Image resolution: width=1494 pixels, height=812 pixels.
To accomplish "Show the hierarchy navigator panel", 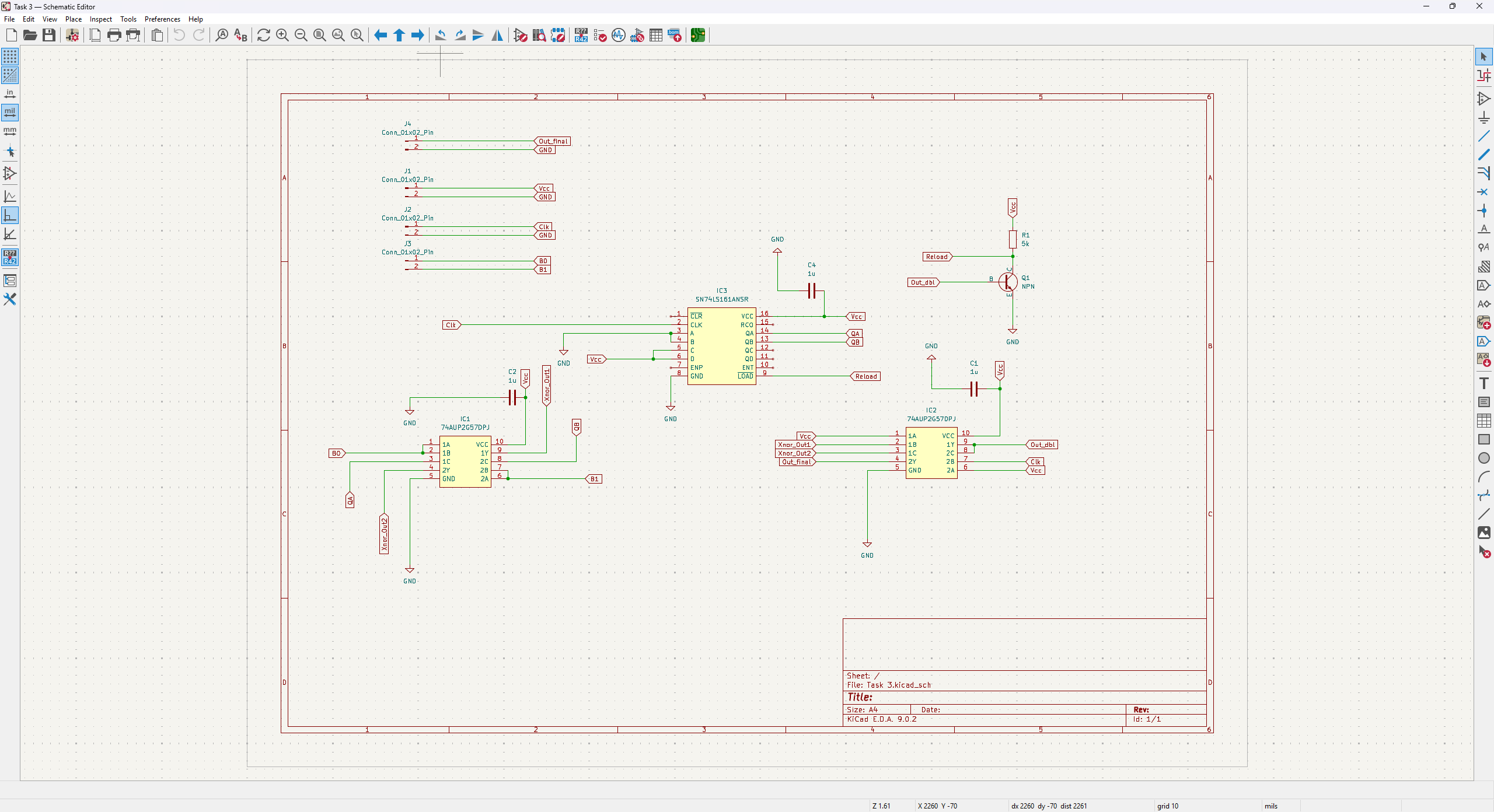I will click(10, 281).
